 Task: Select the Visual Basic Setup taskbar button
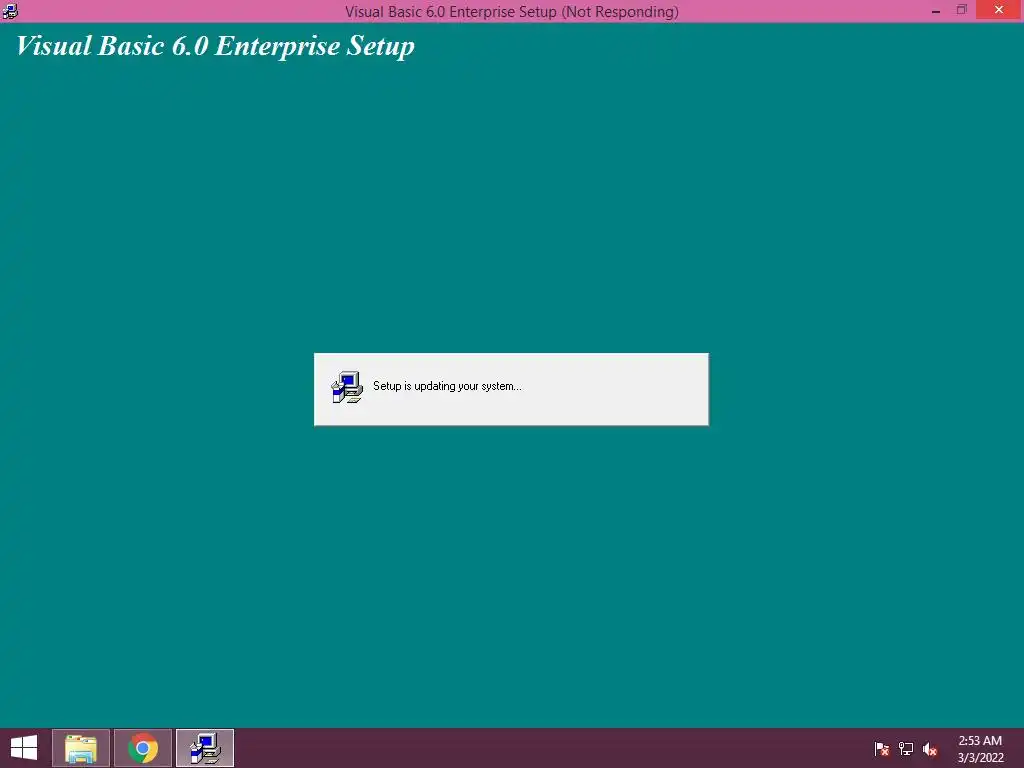(x=205, y=748)
